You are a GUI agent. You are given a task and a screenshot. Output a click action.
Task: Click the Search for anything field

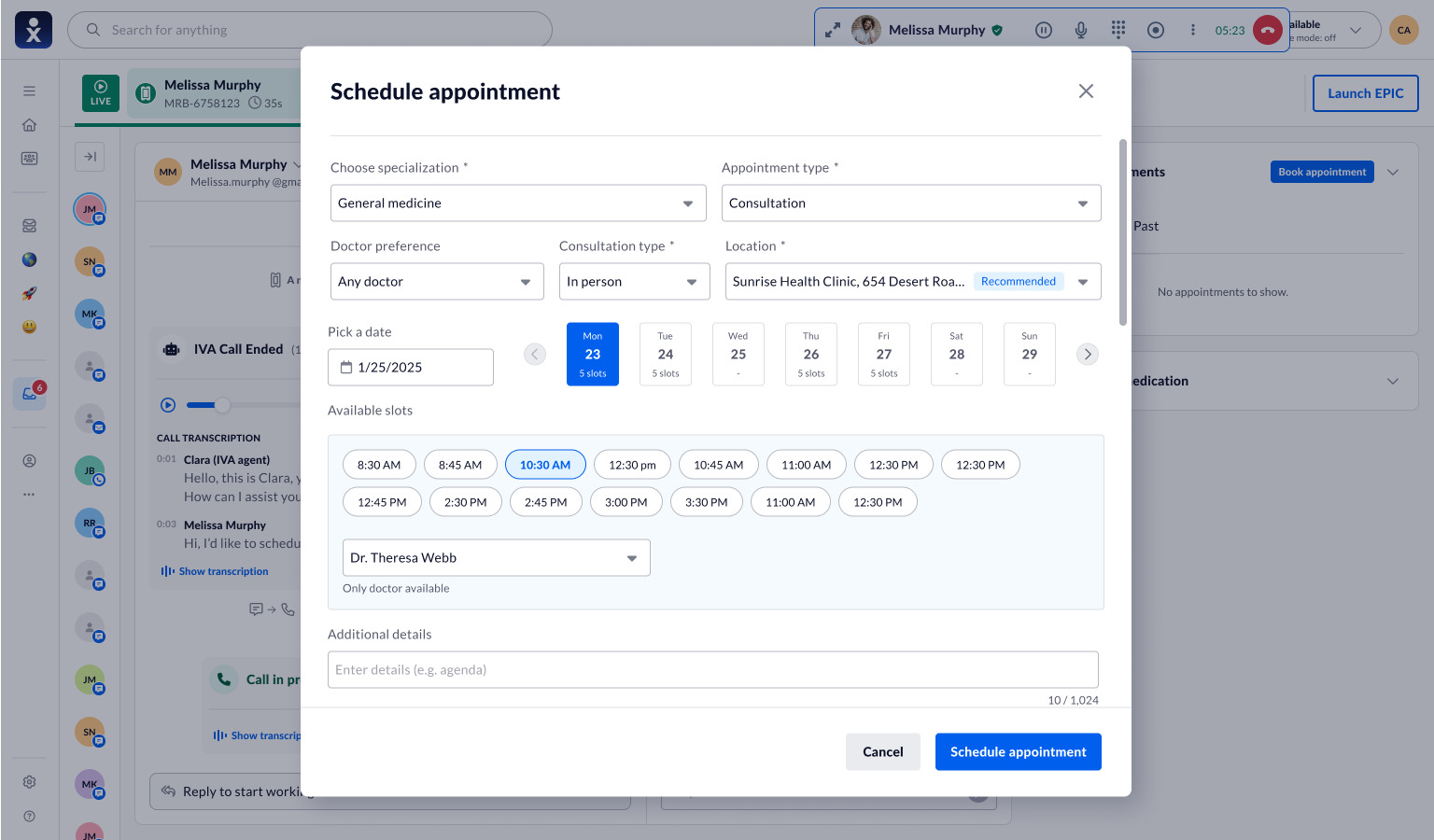pyautogui.click(x=310, y=30)
